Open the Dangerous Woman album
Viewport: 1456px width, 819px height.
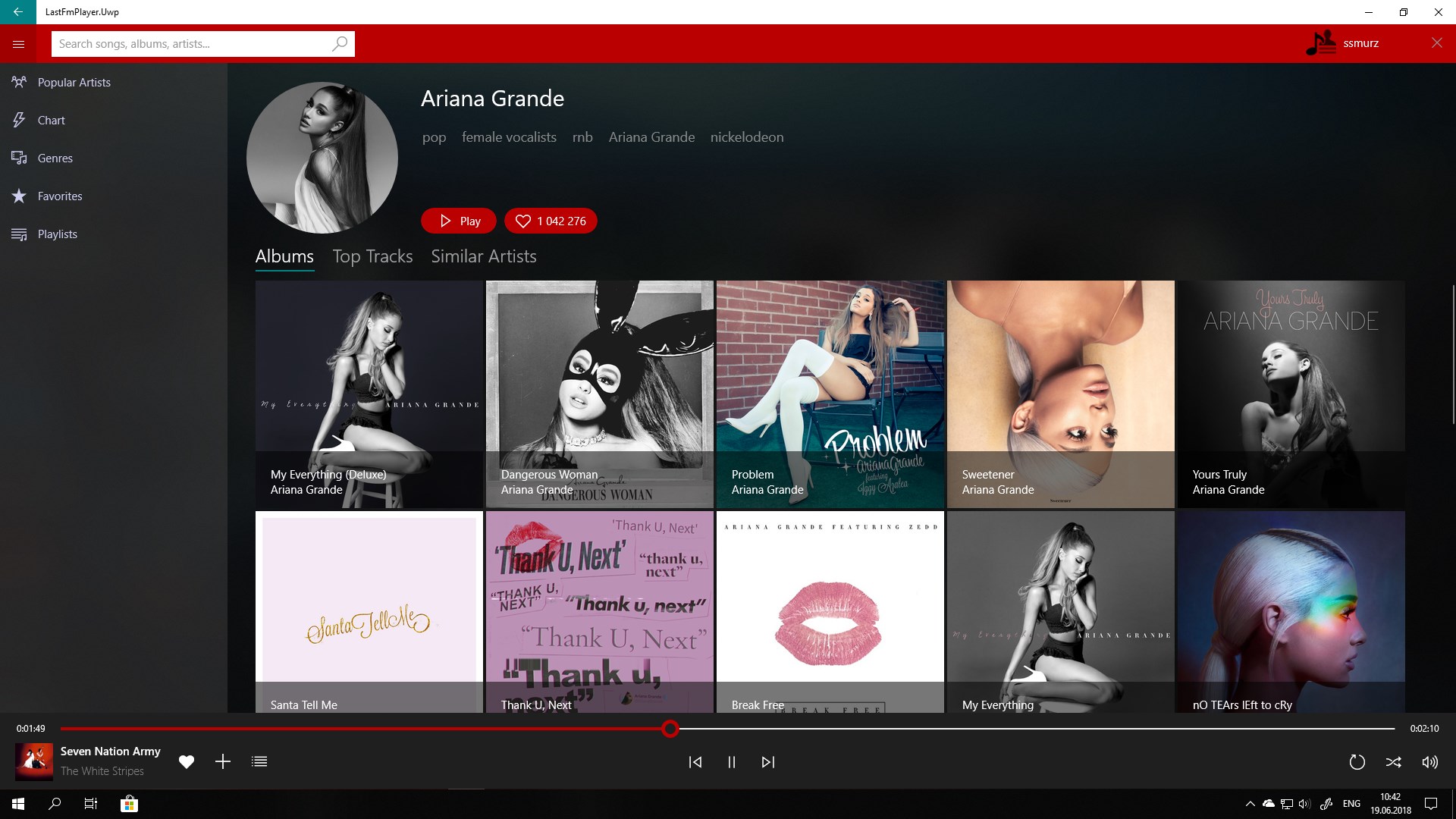tap(599, 394)
